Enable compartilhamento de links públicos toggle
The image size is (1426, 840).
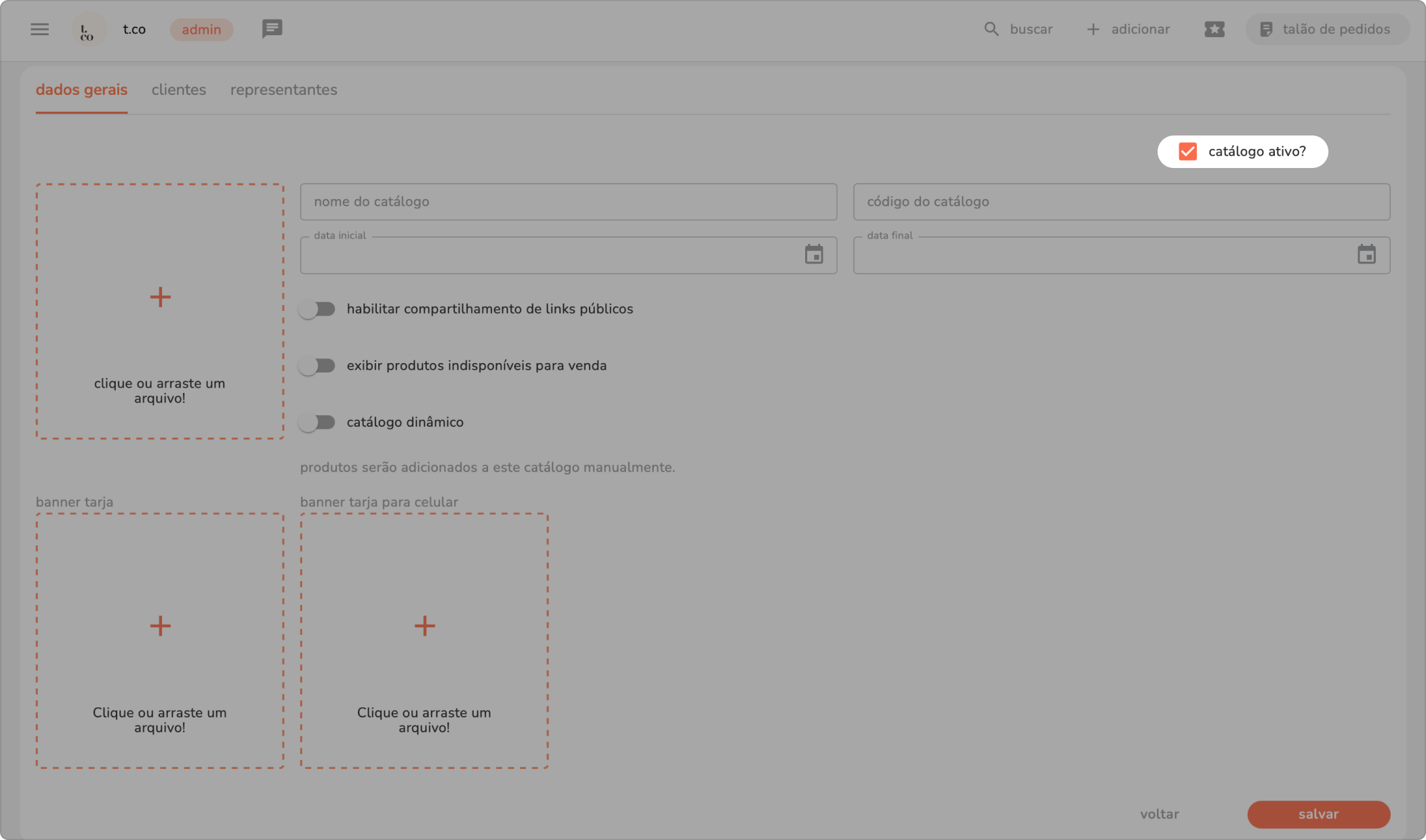(317, 309)
